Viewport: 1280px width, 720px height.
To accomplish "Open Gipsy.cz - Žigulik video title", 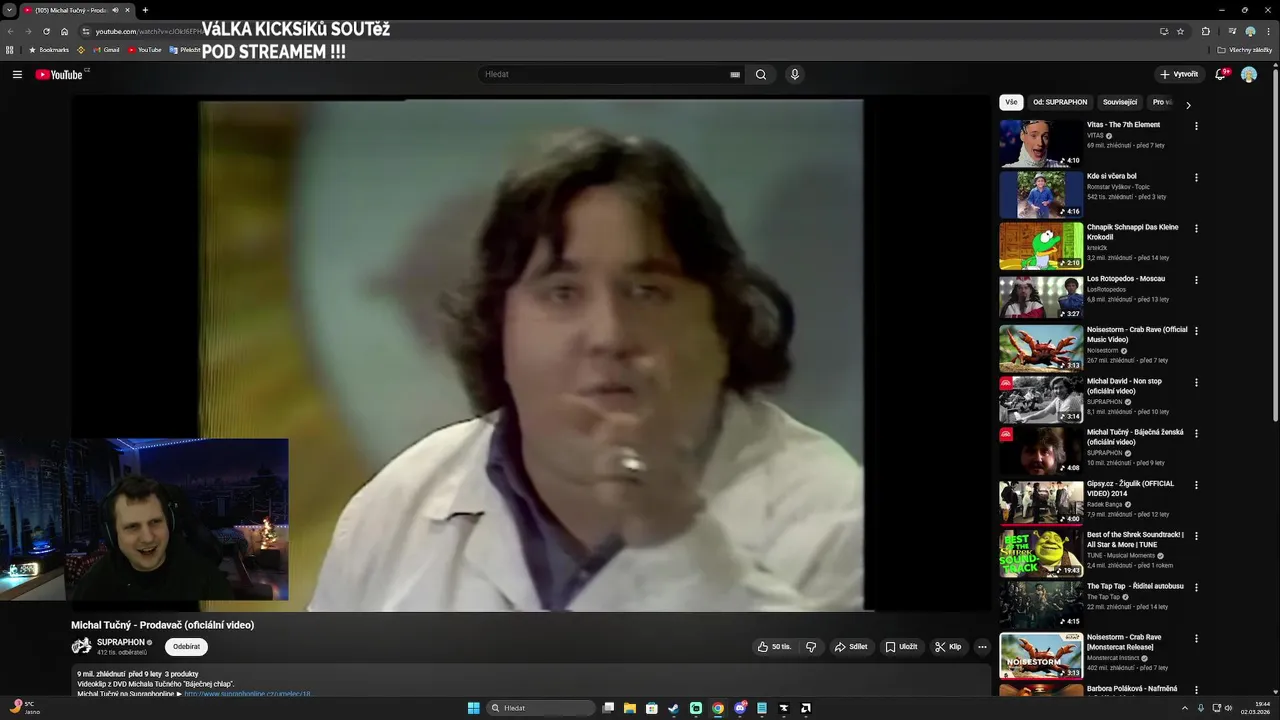I will click(x=1131, y=489).
